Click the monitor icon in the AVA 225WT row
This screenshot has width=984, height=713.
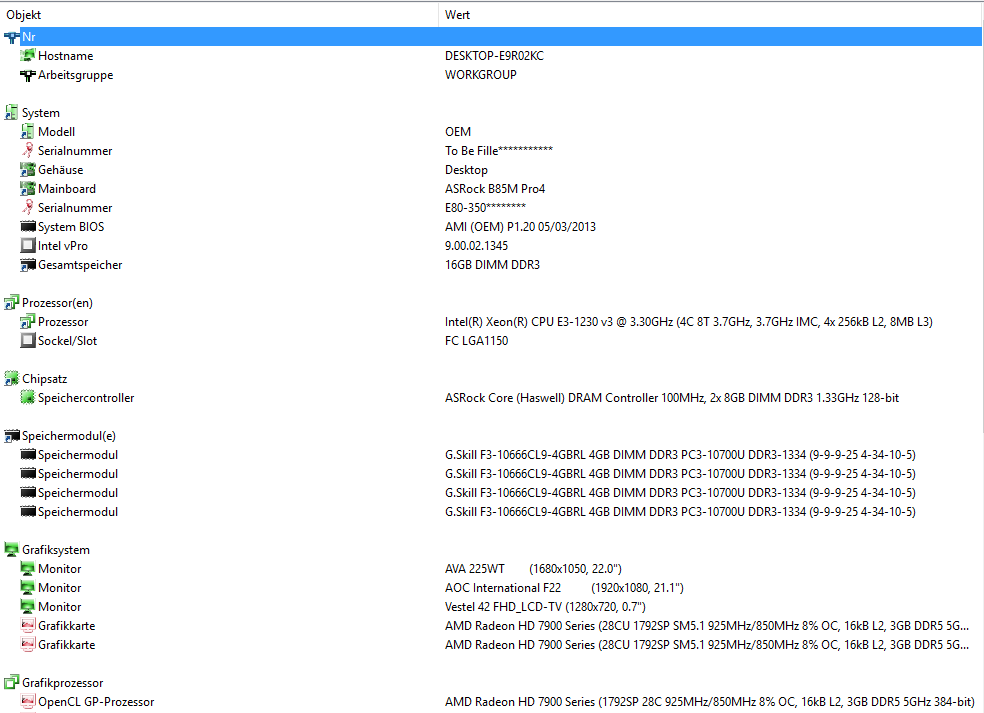pyautogui.click(x=28, y=569)
